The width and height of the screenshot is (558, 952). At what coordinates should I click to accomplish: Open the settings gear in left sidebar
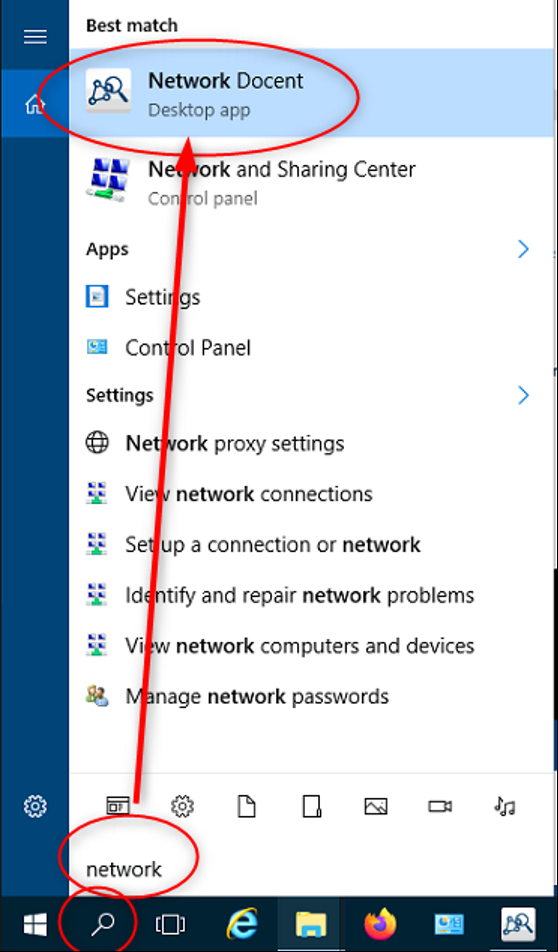pyautogui.click(x=35, y=806)
